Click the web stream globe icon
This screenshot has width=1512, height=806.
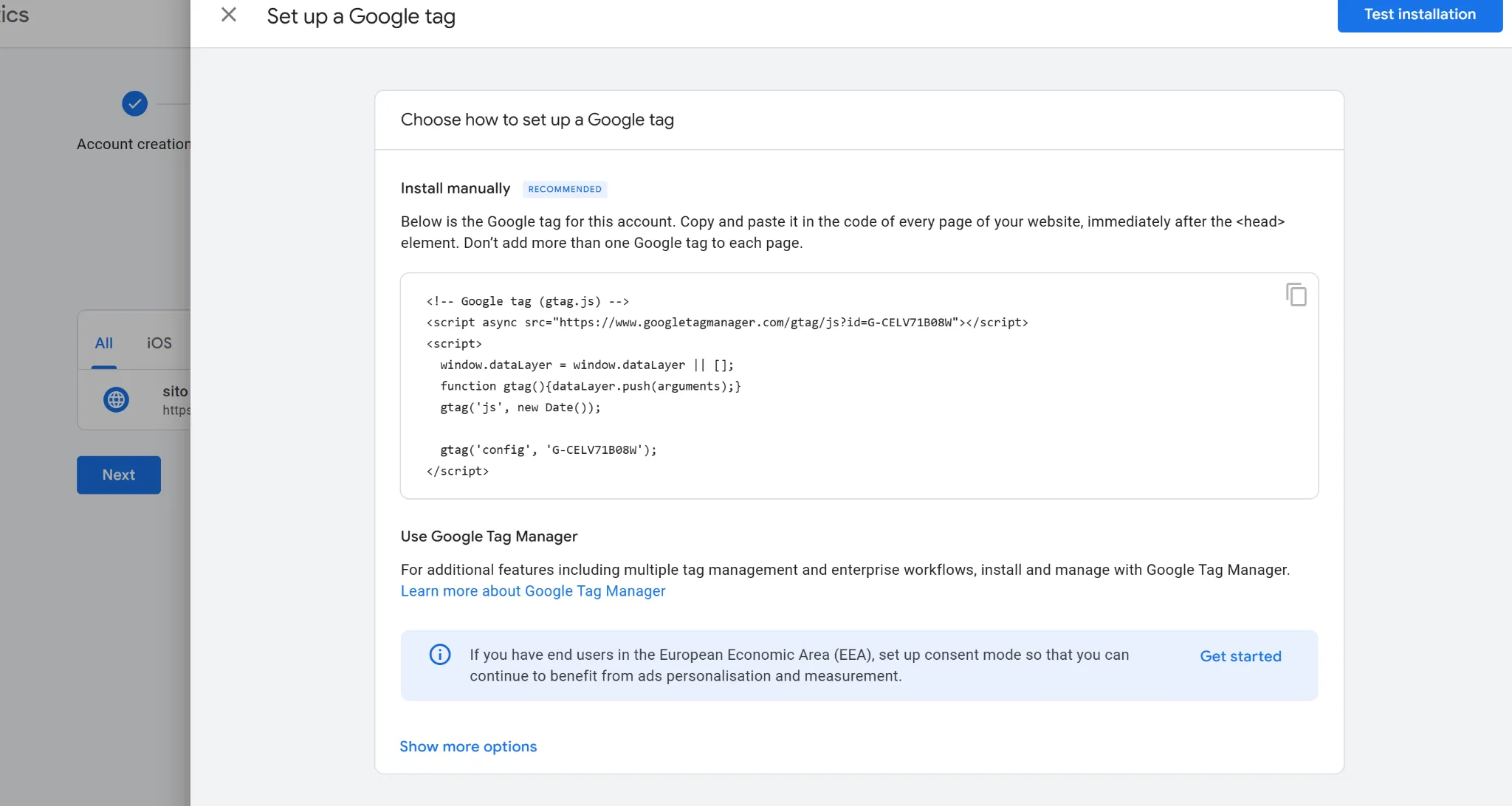point(116,399)
